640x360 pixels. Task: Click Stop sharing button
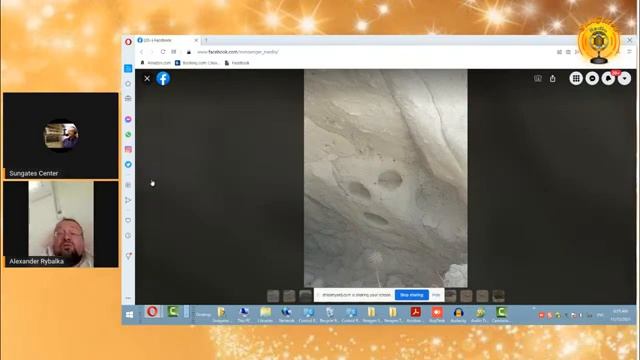pos(412,295)
